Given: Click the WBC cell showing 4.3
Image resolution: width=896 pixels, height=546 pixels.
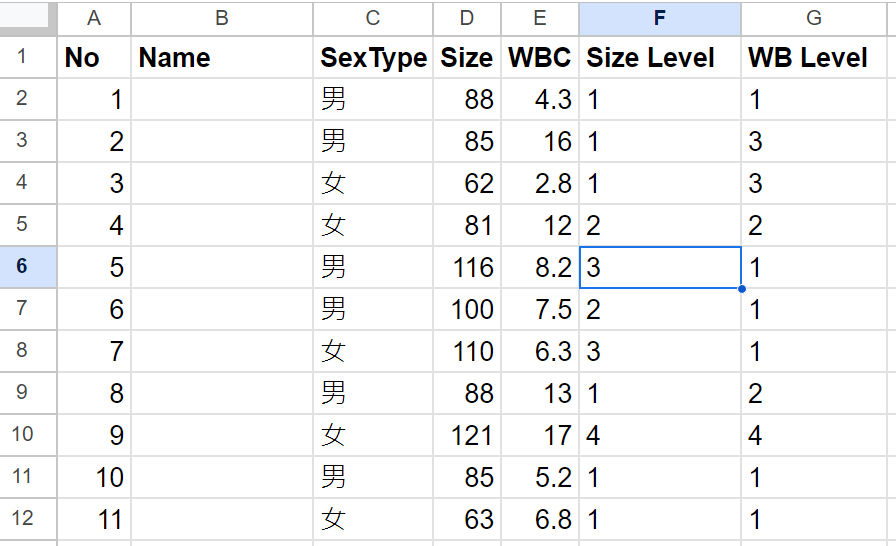Looking at the screenshot, I should click(x=539, y=100).
